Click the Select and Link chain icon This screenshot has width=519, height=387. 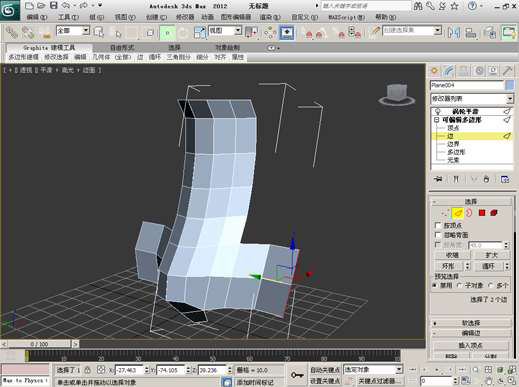(12, 32)
